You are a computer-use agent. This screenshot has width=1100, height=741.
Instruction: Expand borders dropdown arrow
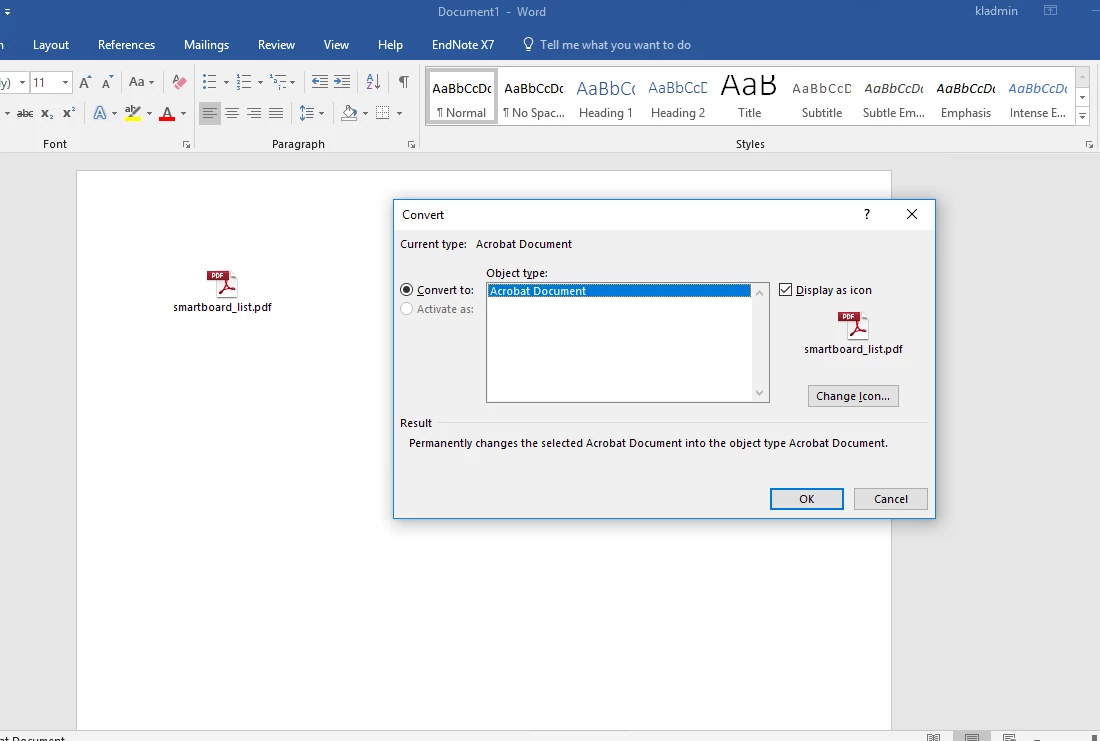[x=399, y=113]
